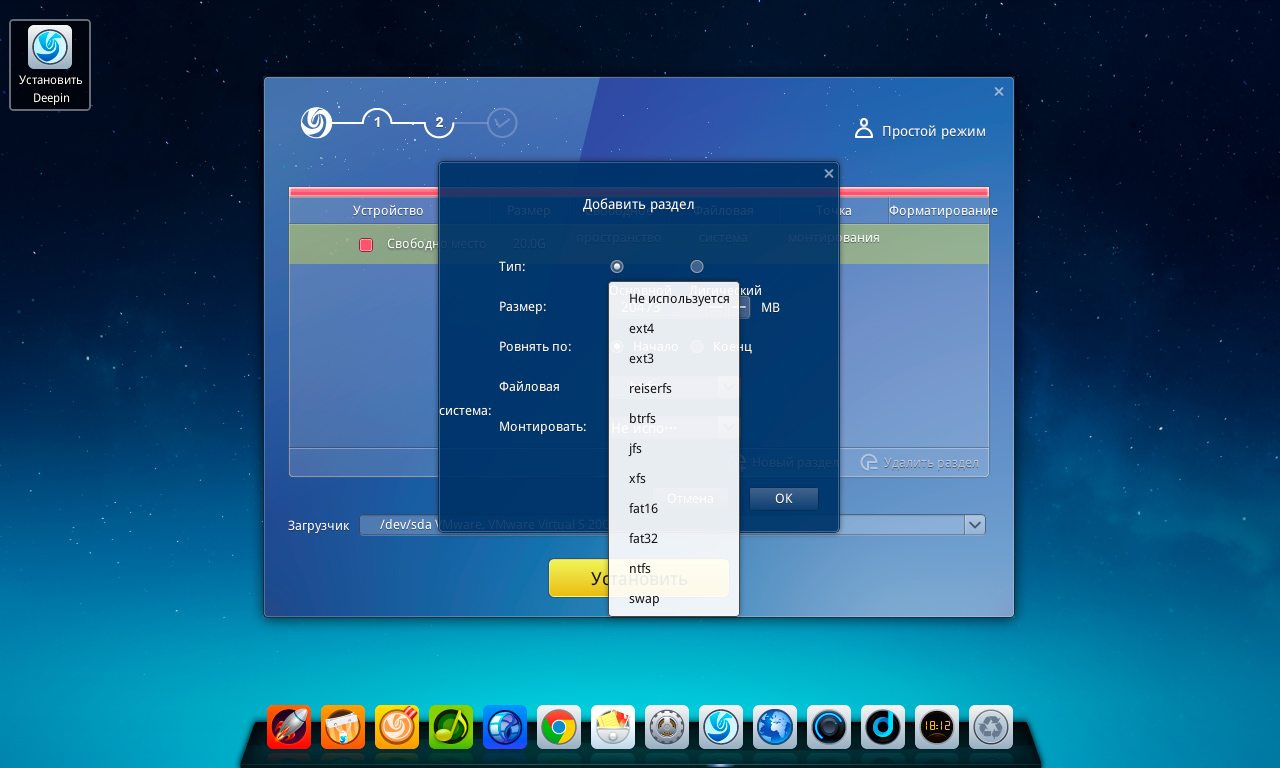
Task: Select the Основной partition type radio
Action: [617, 266]
